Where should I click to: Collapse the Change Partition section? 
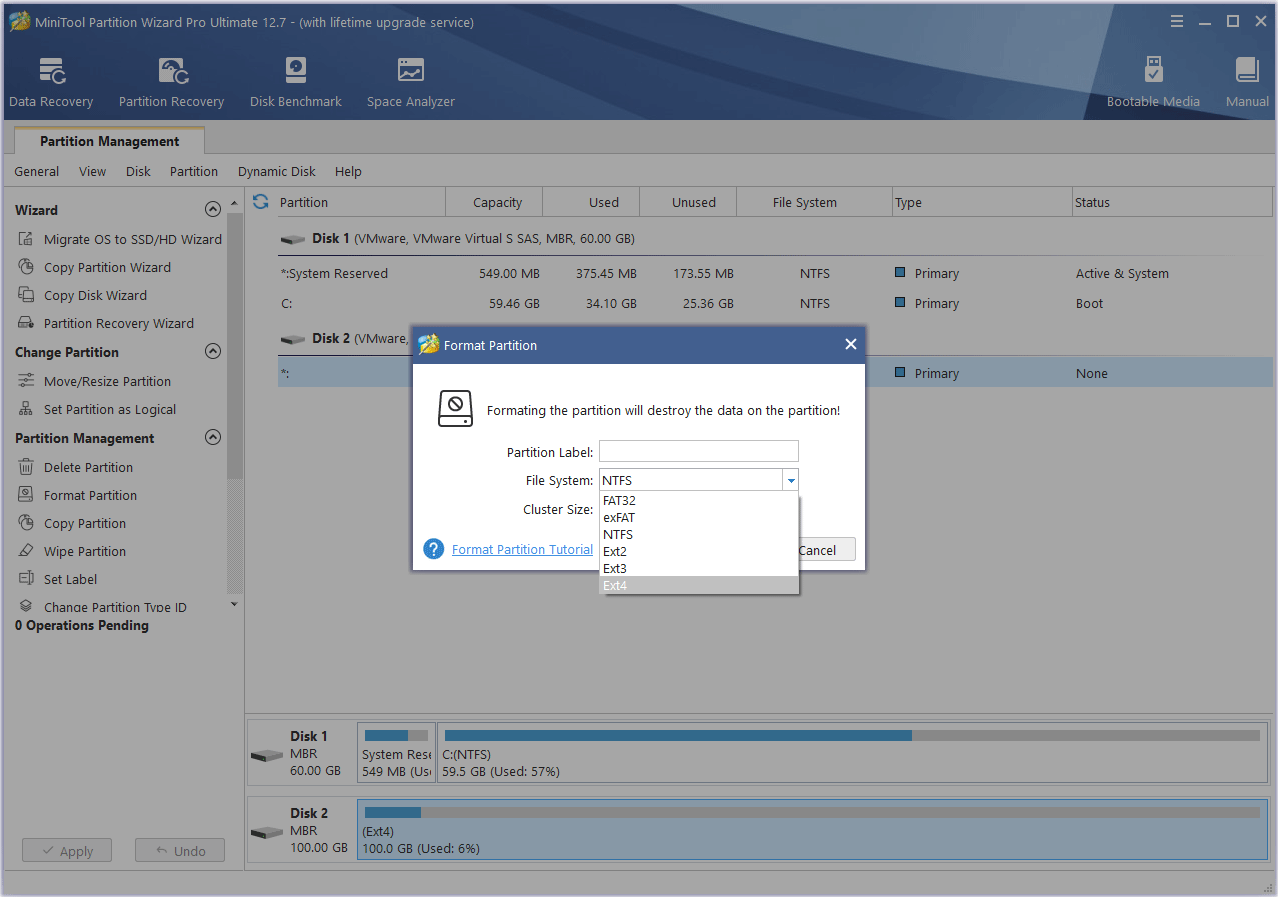pyautogui.click(x=212, y=352)
